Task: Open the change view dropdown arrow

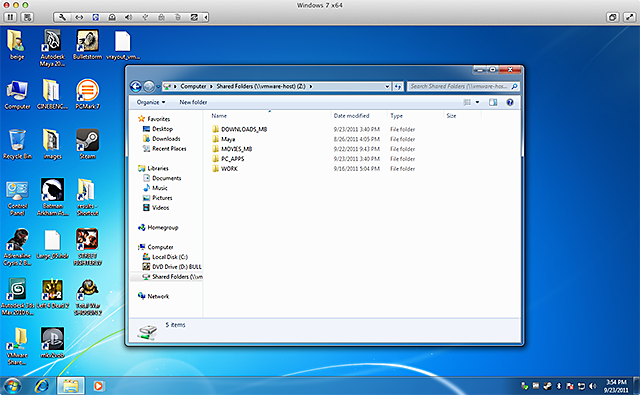Action: tap(478, 102)
